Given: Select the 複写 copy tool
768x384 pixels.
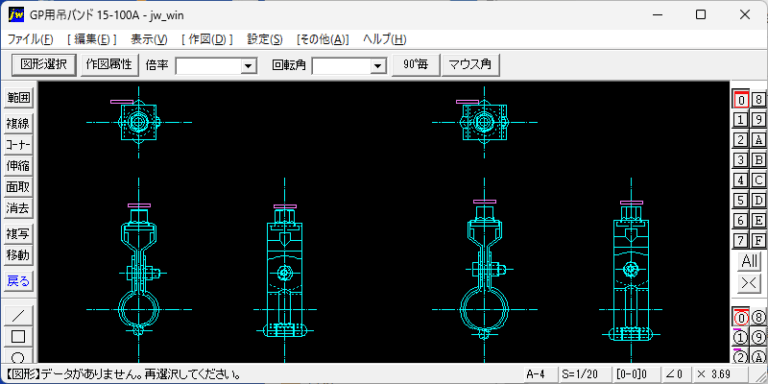Looking at the screenshot, I should pos(18,234).
